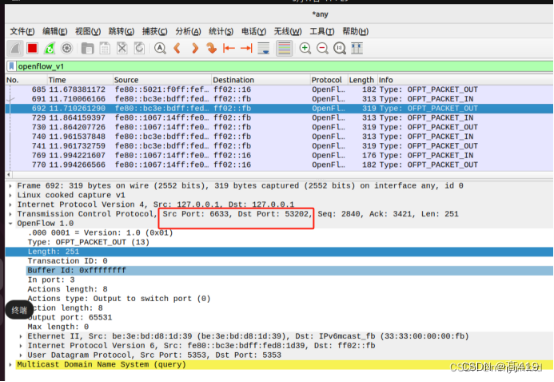Open the 统计 menu
The height and width of the screenshot is (382, 554).
221,31
